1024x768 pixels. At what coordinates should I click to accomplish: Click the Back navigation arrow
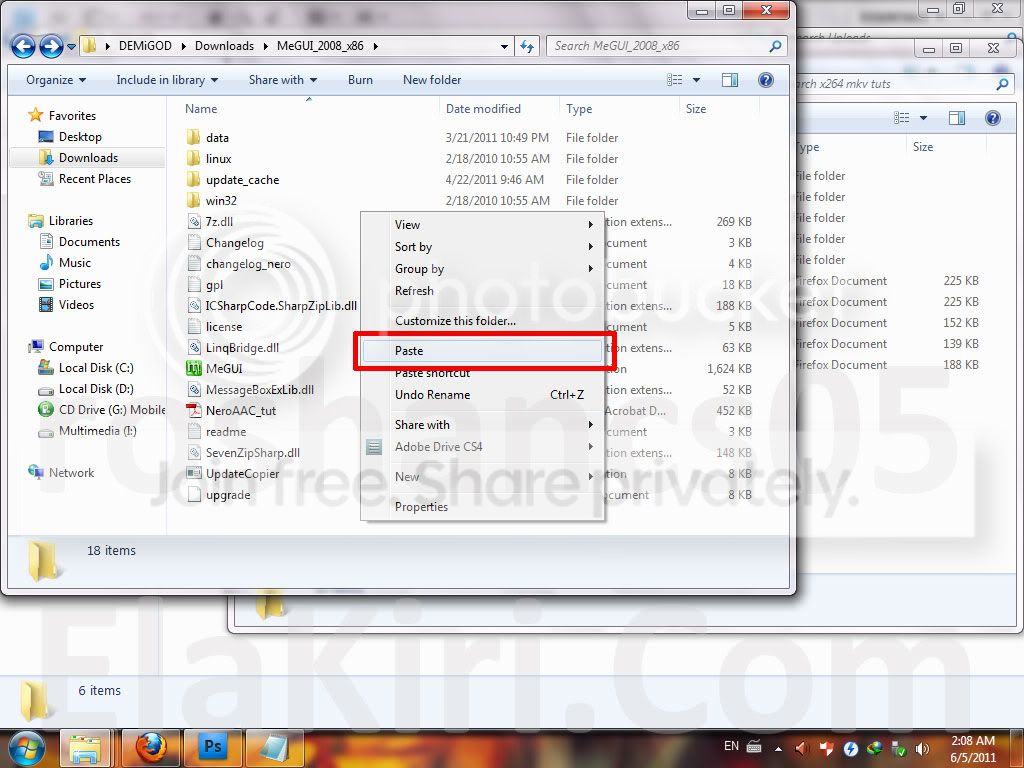coord(24,46)
